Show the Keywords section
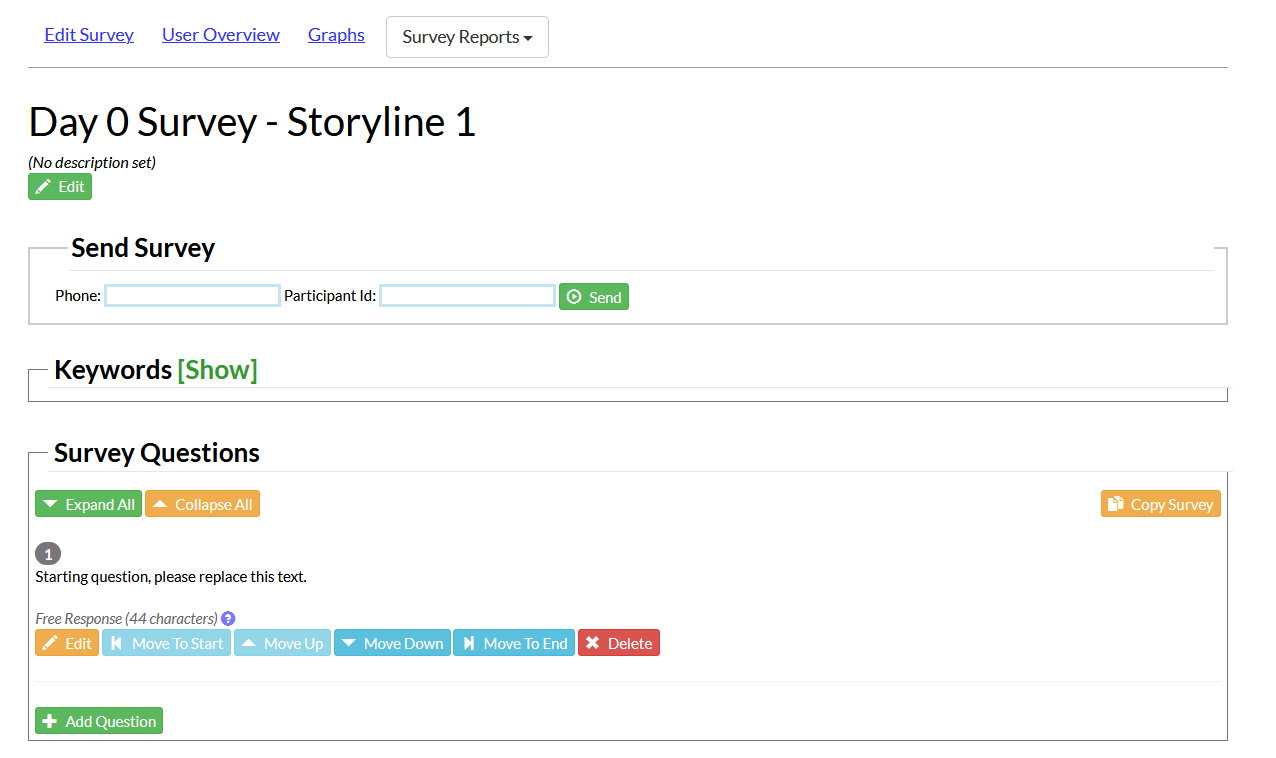The image size is (1276, 758). click(217, 370)
